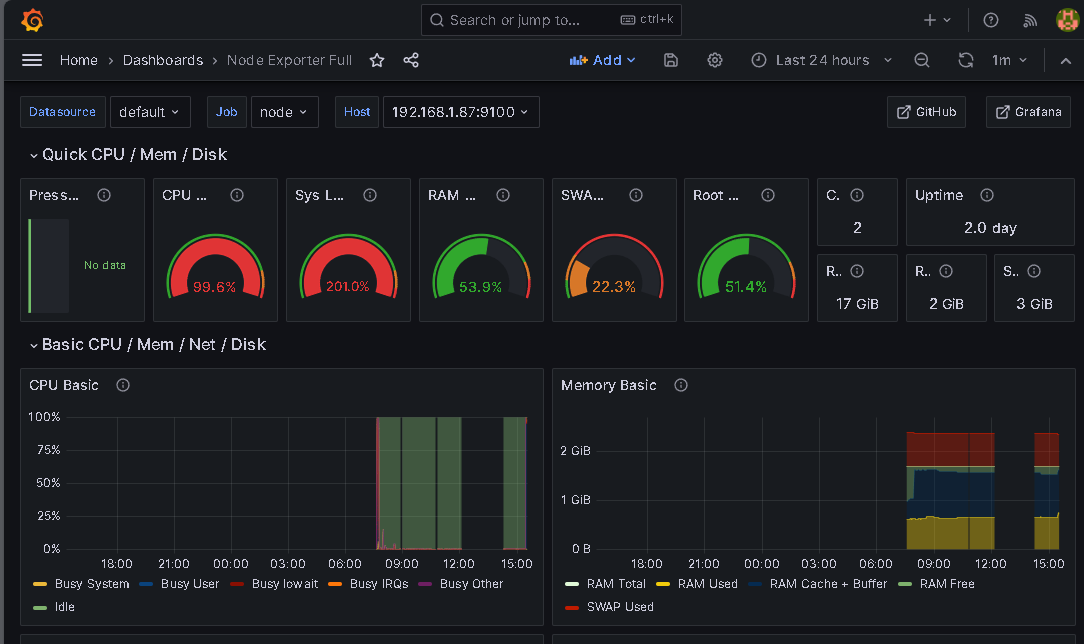Open the Host 192.168.1.87:9100 dropdown
The width and height of the screenshot is (1084, 644).
tap(461, 112)
